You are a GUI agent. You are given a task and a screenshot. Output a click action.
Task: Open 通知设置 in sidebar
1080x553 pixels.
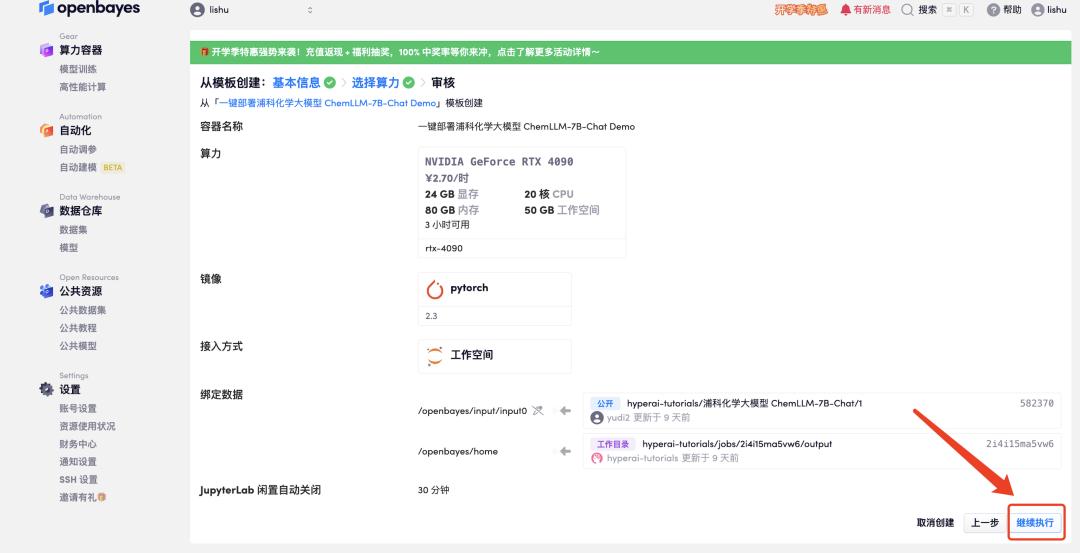pyautogui.click(x=78, y=461)
